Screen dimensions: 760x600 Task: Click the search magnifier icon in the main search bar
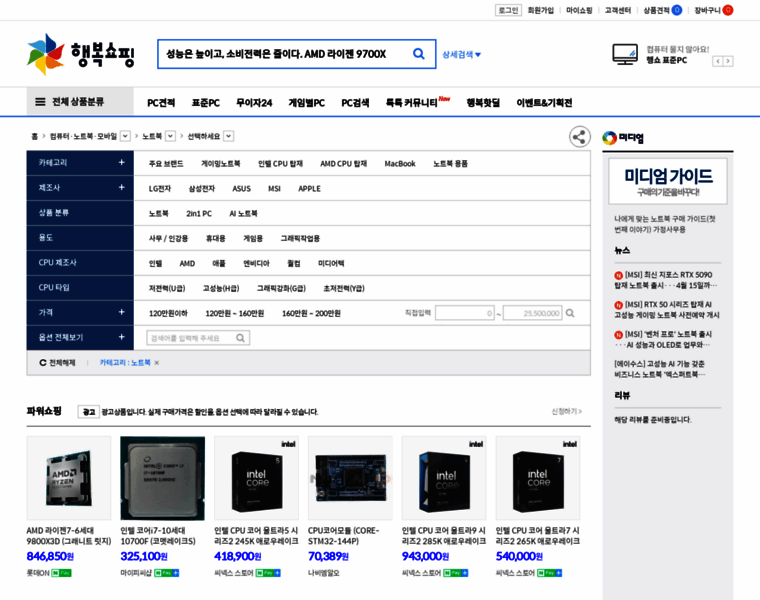[419, 54]
